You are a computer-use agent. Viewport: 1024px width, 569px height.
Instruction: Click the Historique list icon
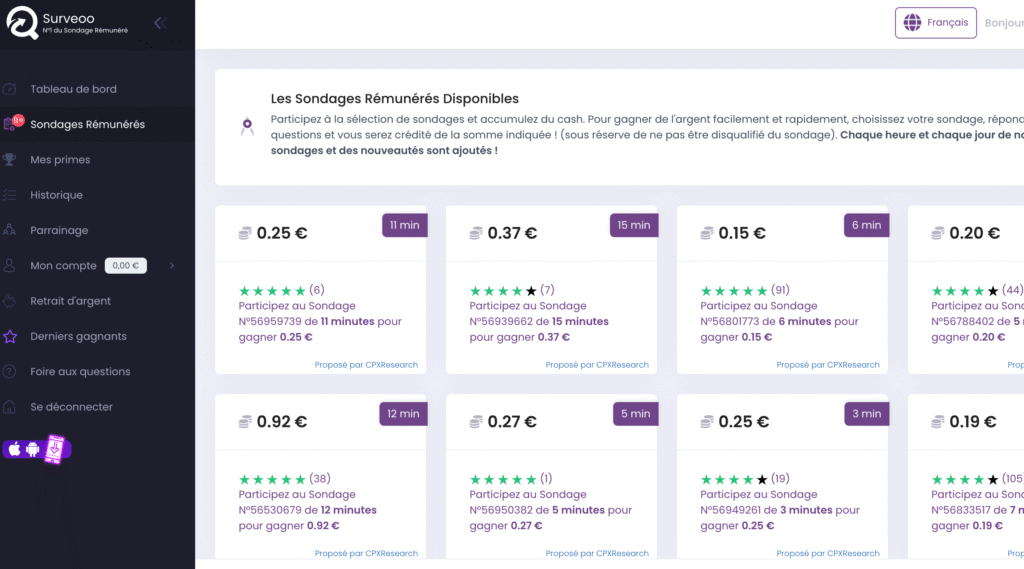[x=10, y=195]
